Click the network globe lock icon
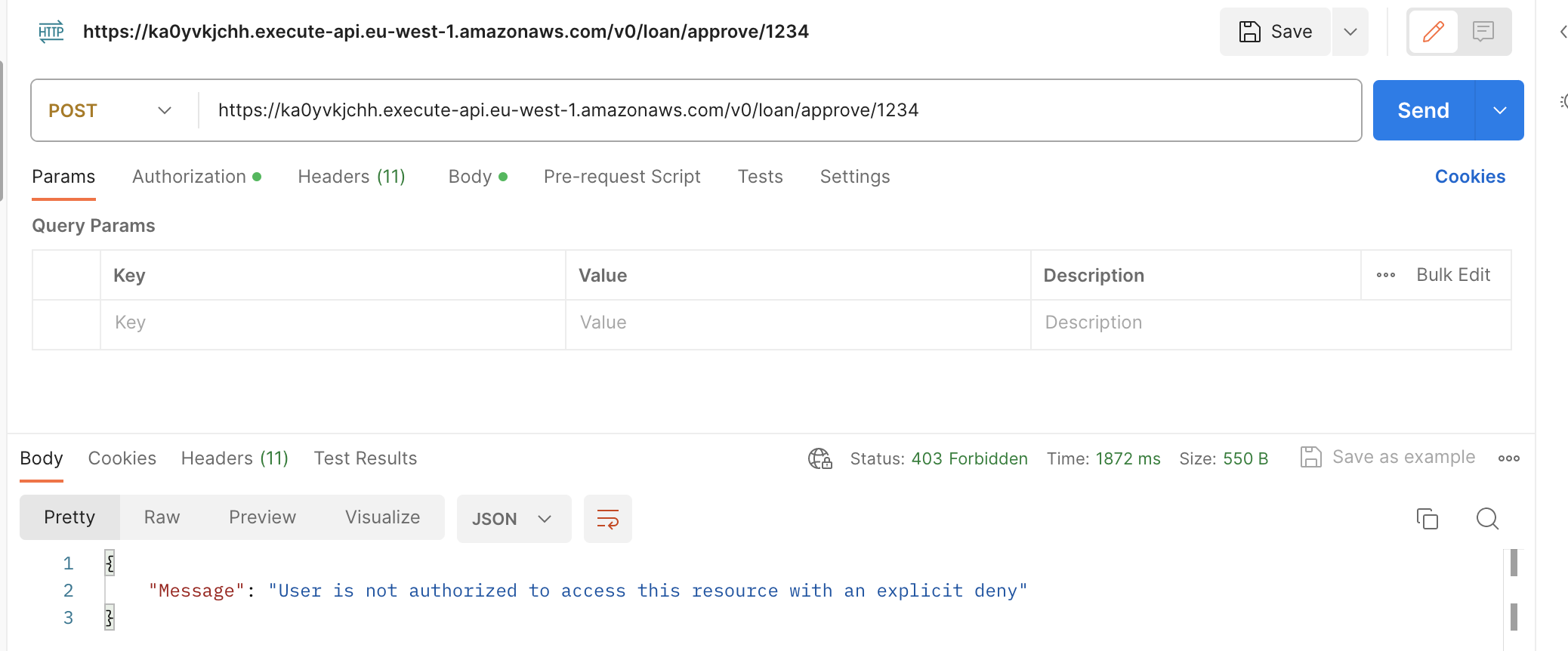The image size is (1568, 651). click(819, 458)
